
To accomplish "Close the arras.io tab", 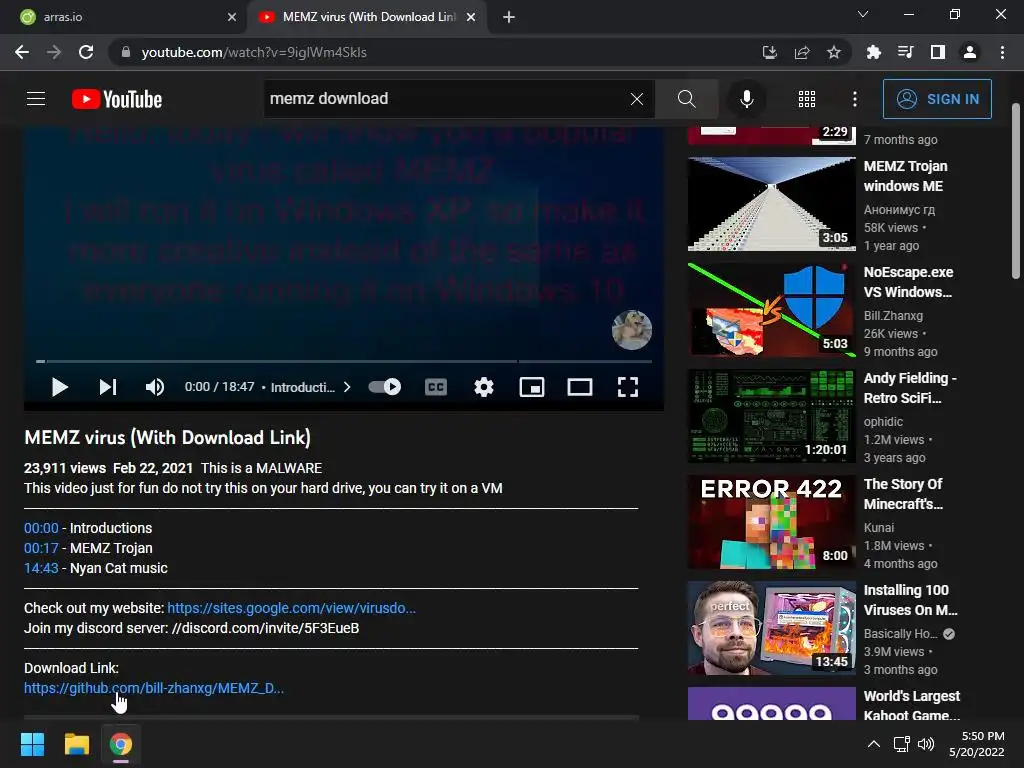I will (x=232, y=17).
